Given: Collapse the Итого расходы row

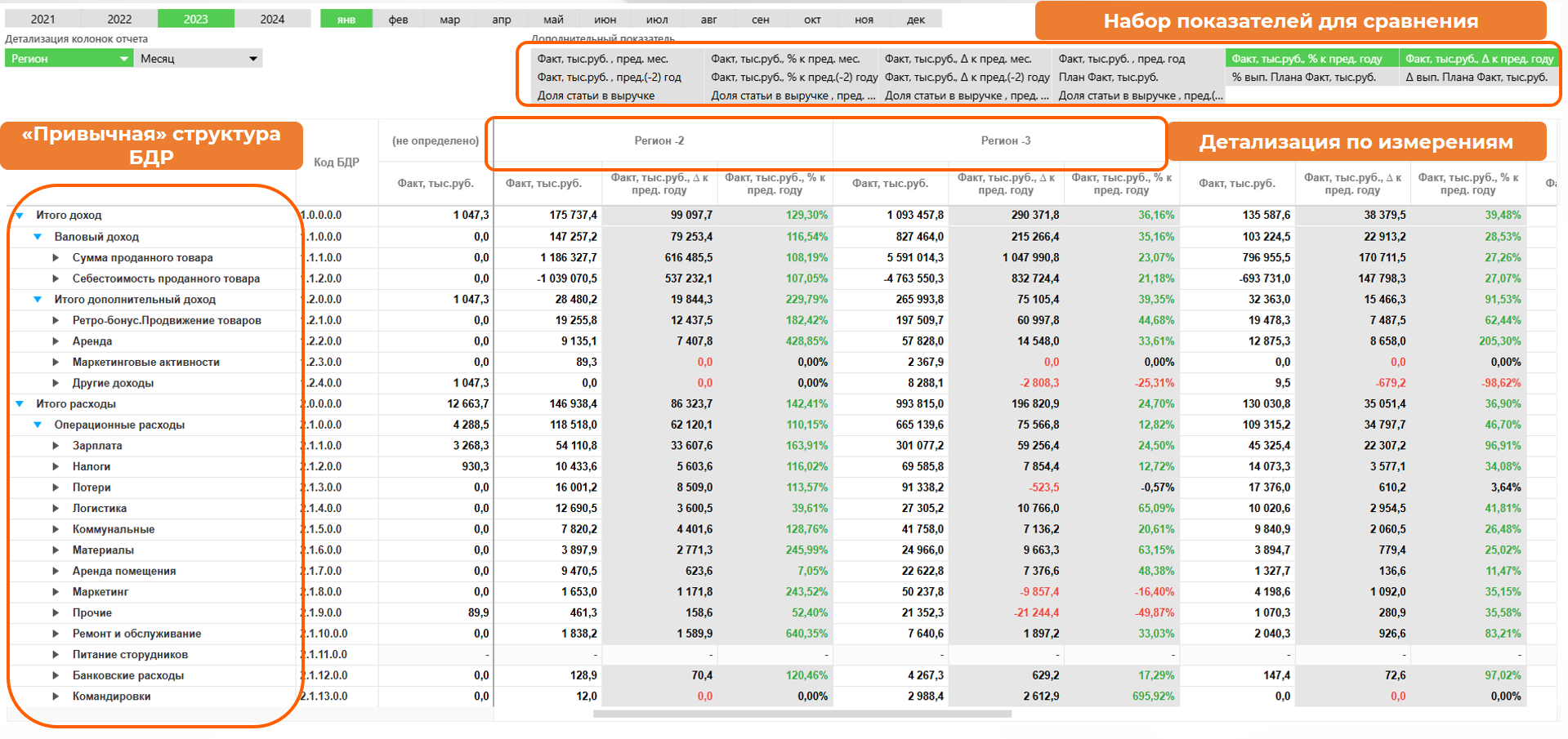Looking at the screenshot, I should [x=20, y=404].
